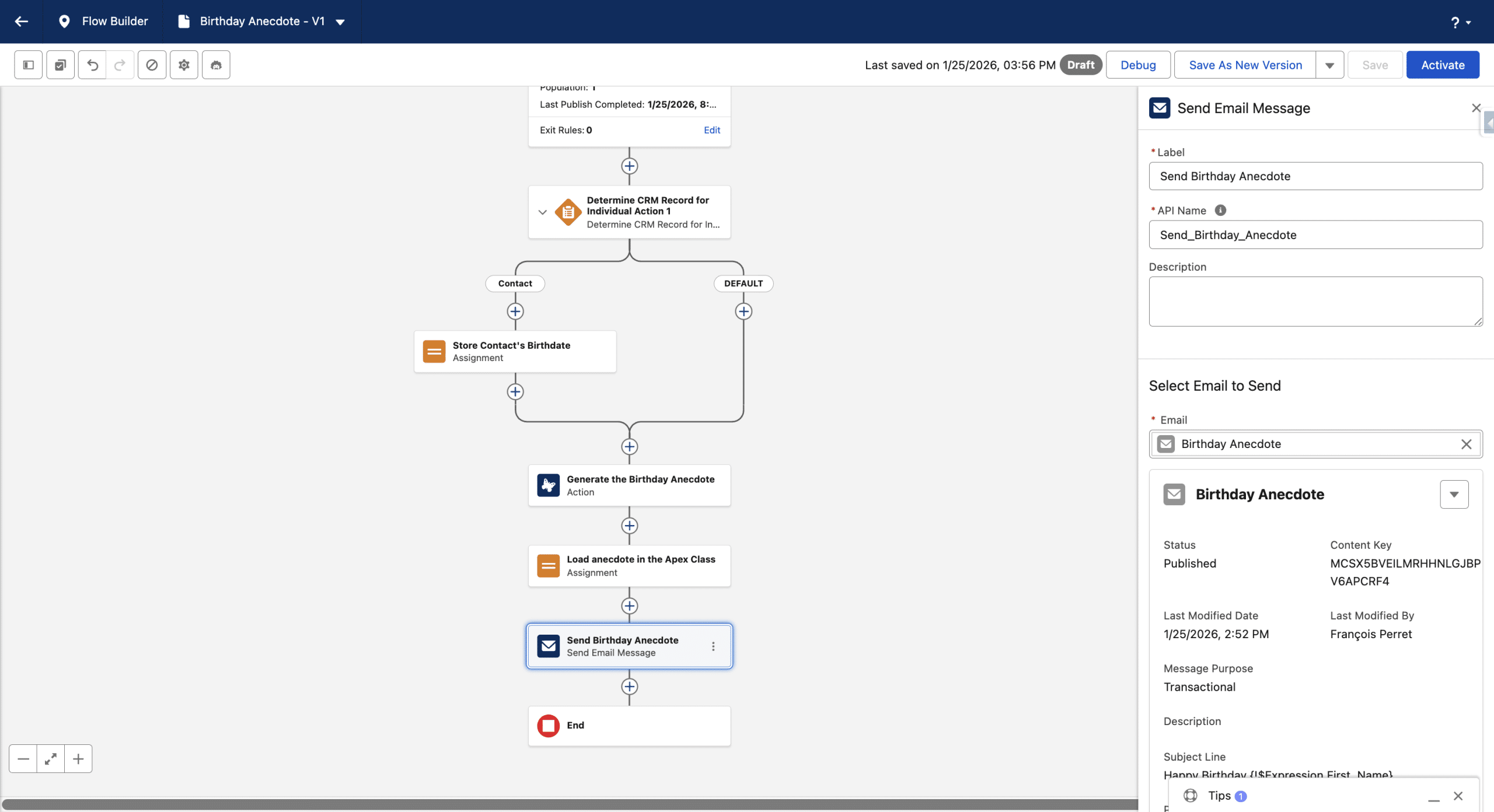Open Birthday Anecdote version dropdown
The image size is (1494, 812).
tap(340, 22)
